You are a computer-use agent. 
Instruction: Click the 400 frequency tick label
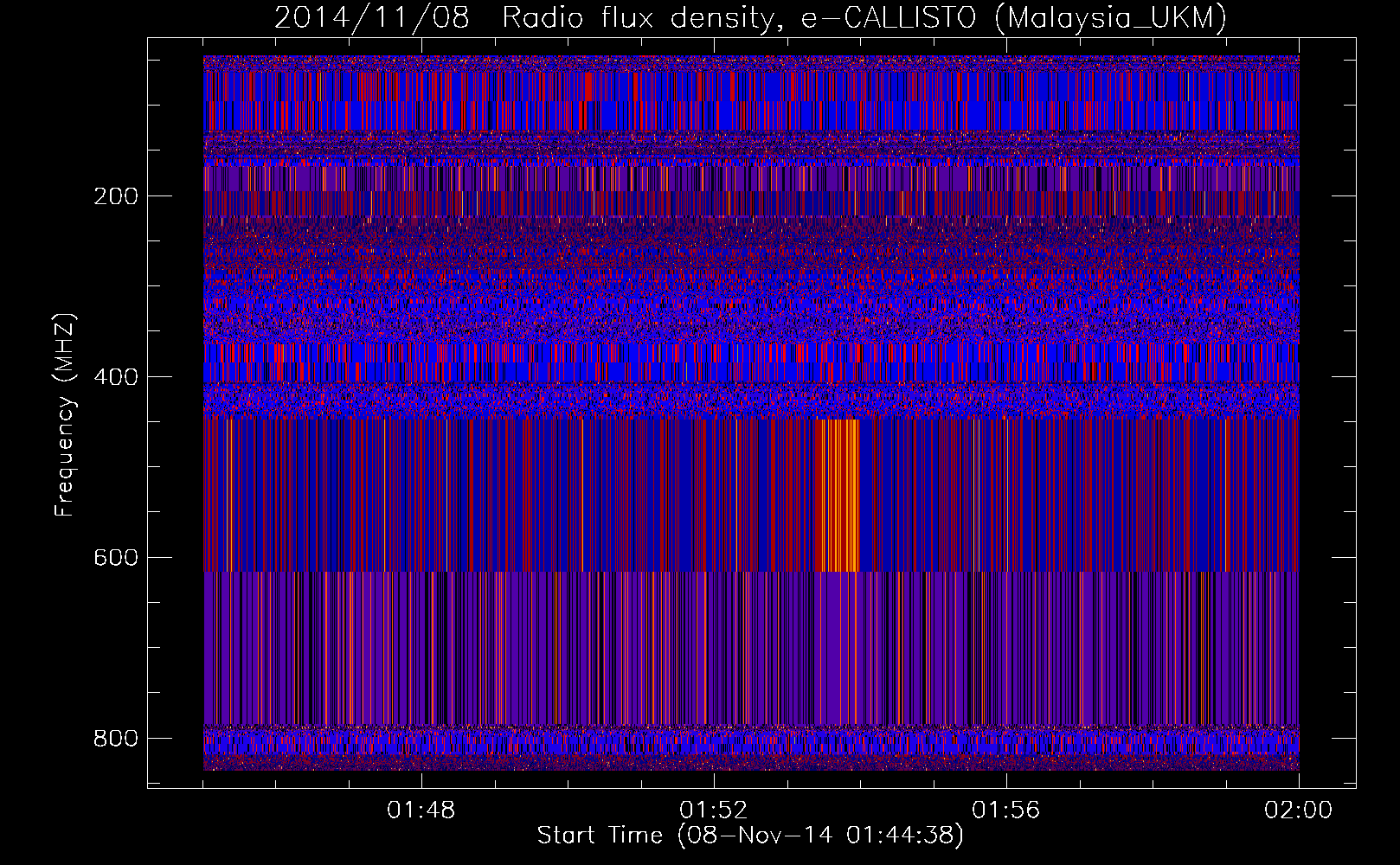pyautogui.click(x=116, y=377)
